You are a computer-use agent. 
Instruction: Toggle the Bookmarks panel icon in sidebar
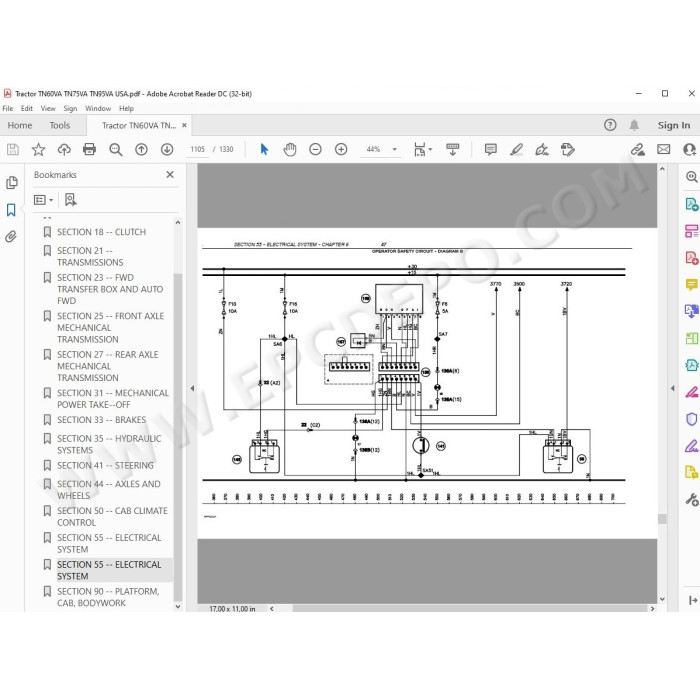[x=11, y=209]
